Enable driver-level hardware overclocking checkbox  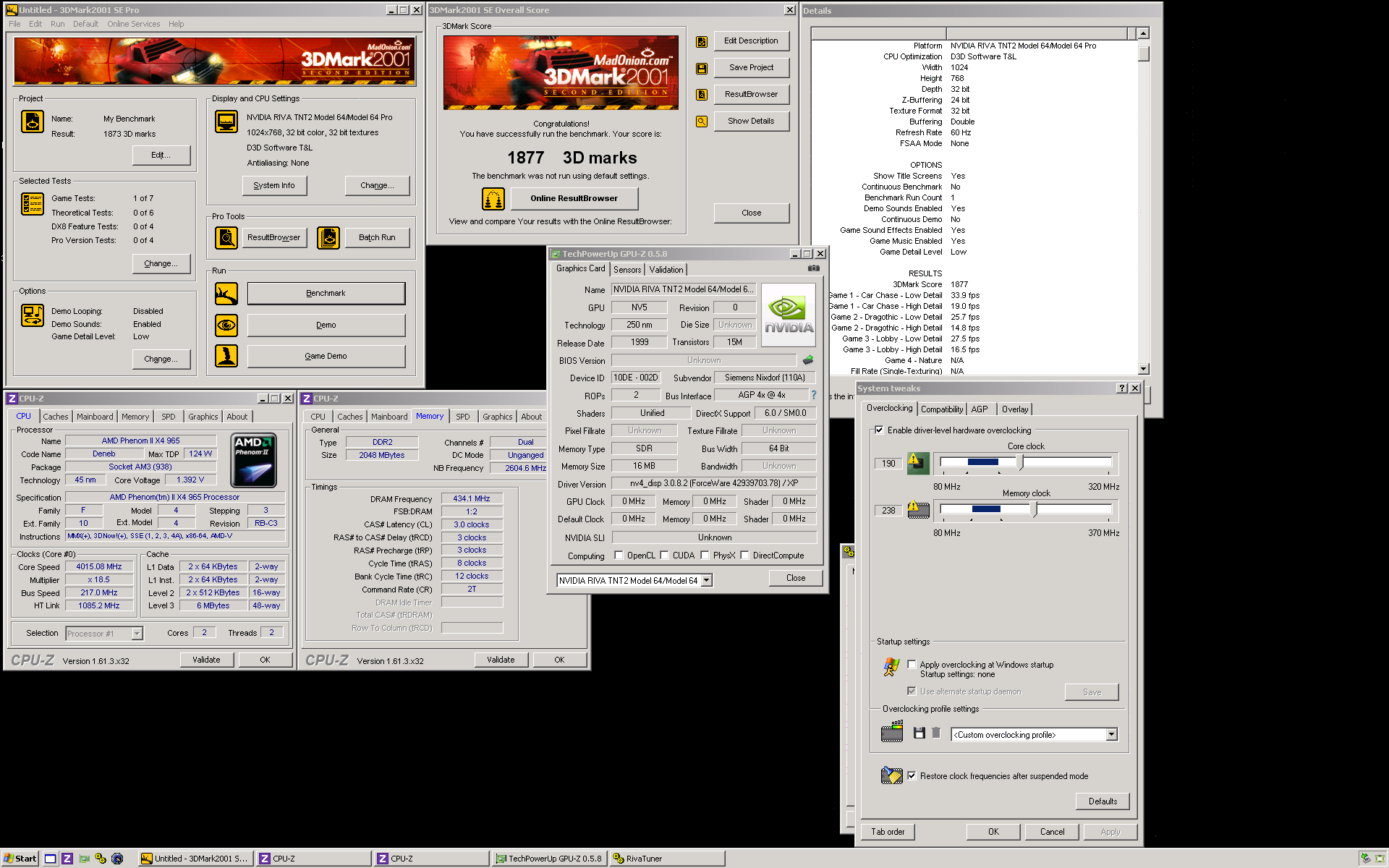point(879,430)
